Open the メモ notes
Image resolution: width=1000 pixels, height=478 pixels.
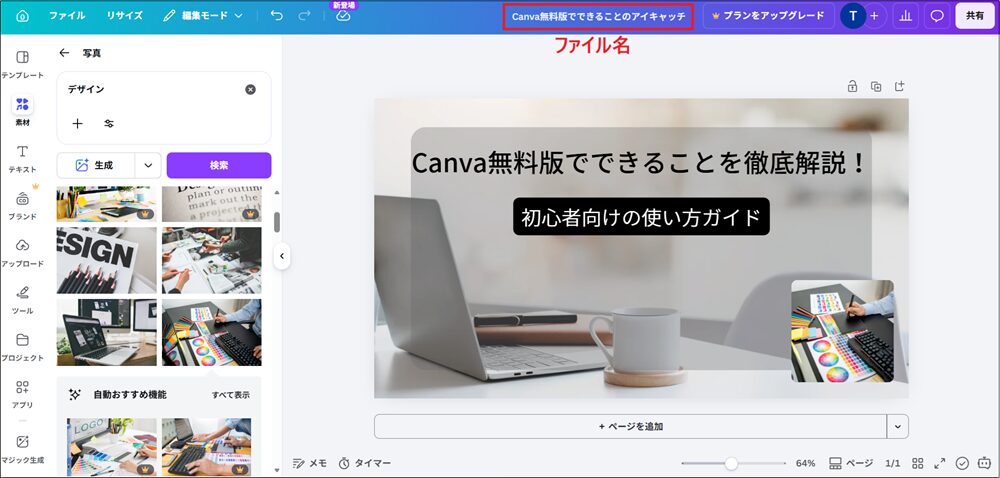pos(310,463)
